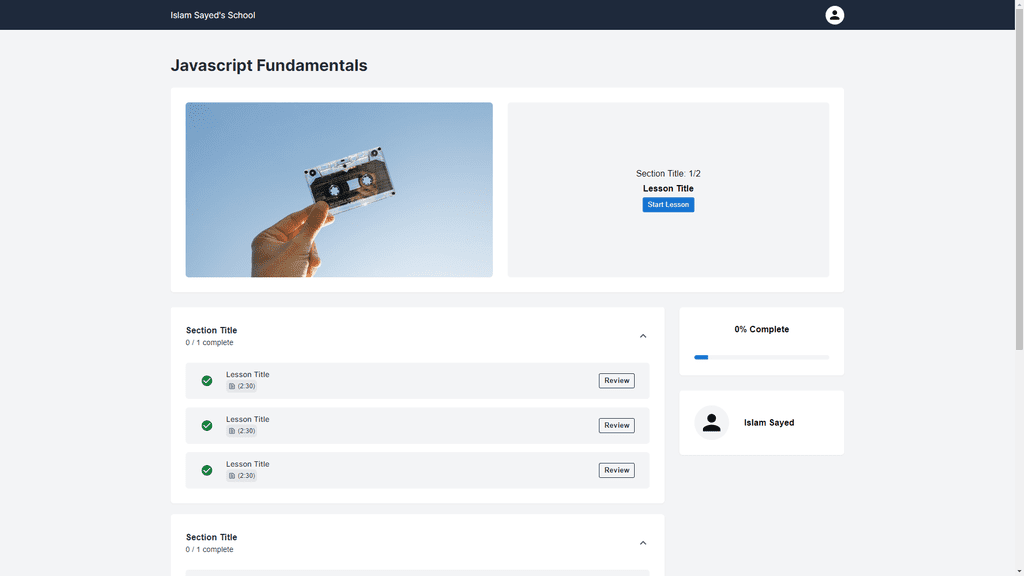Review the second lesson
The image size is (1024, 576).
616,425
